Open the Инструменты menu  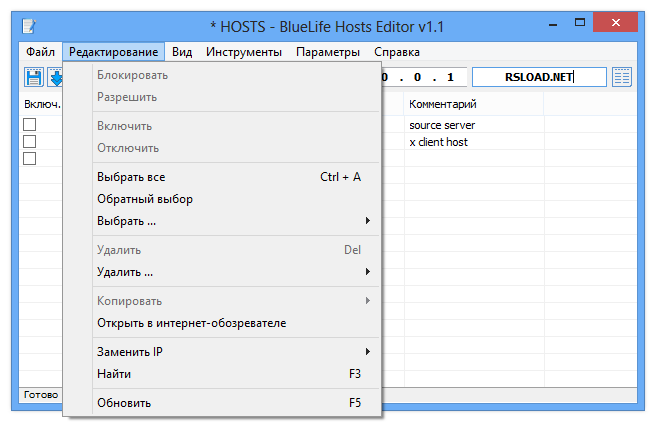[244, 52]
